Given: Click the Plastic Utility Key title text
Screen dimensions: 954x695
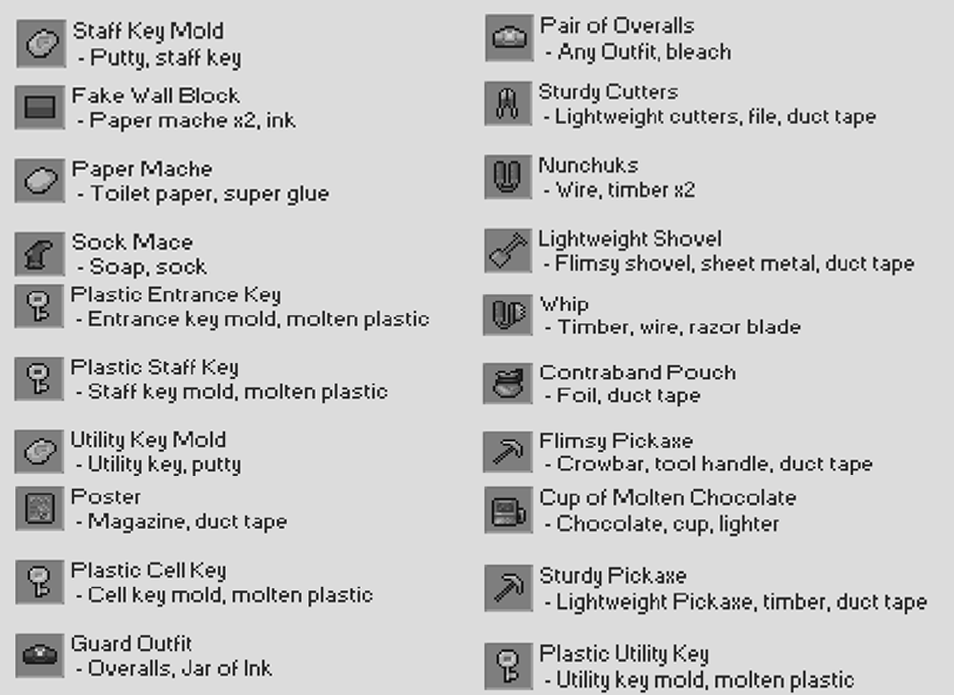Looking at the screenshot, I should pos(624,655).
